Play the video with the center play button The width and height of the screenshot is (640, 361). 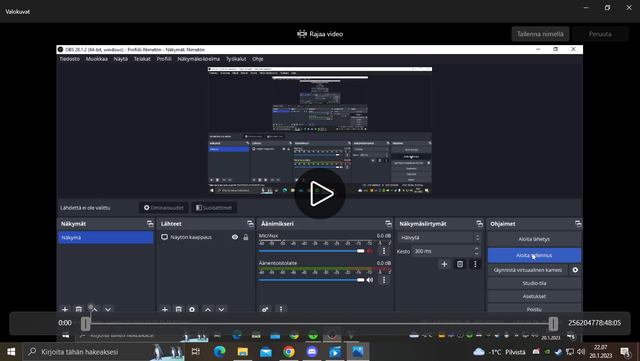pyautogui.click(x=320, y=193)
